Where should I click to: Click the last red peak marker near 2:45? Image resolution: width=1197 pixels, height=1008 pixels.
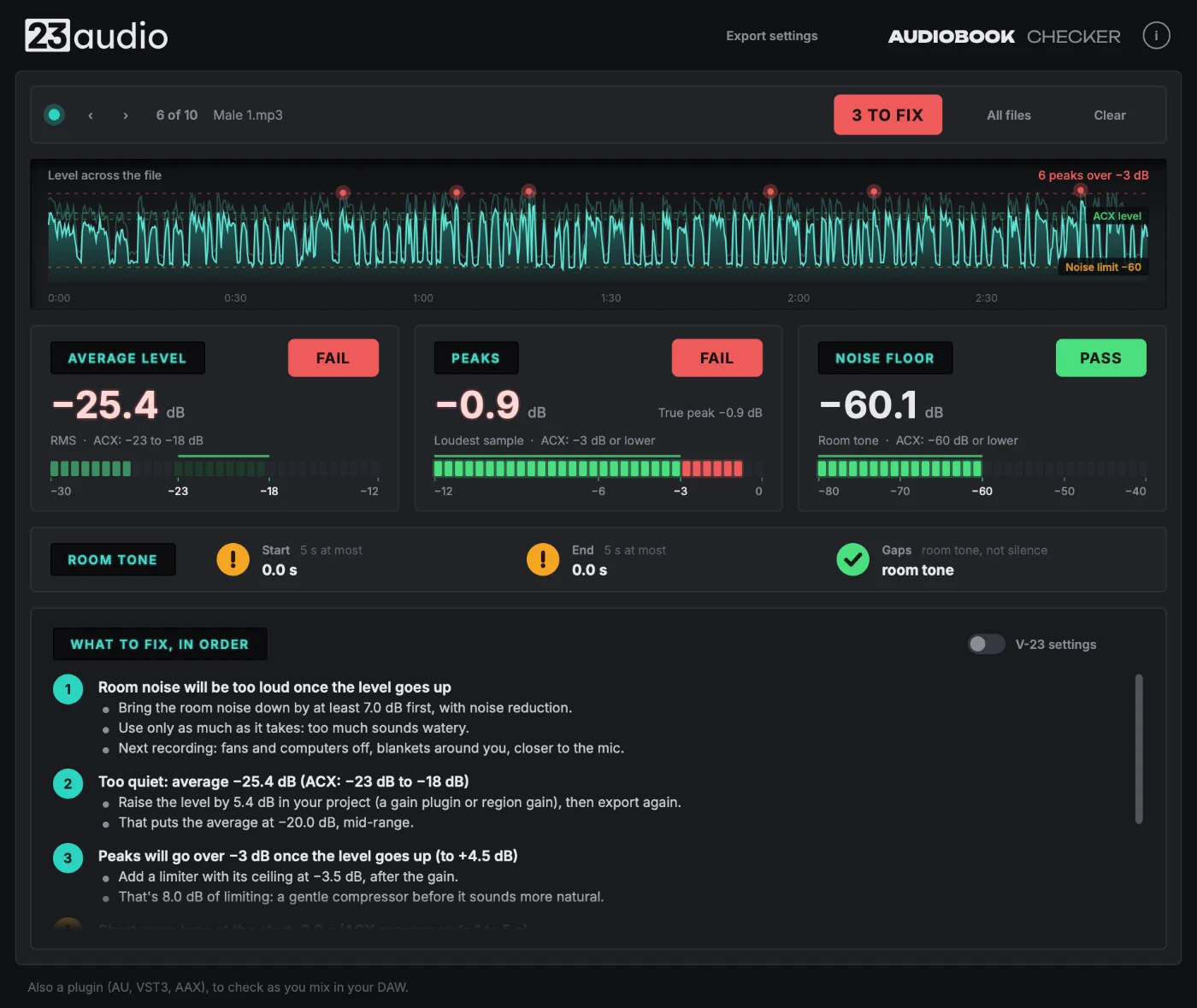1081,190
